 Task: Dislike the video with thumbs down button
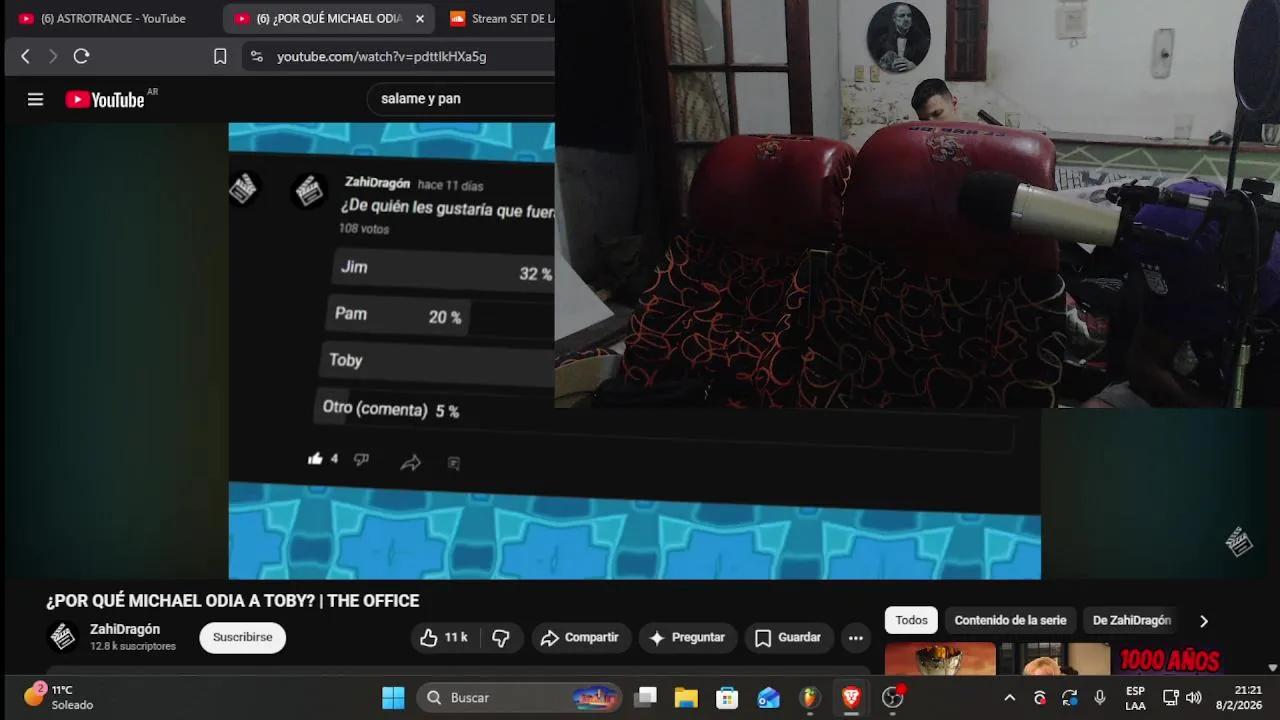(x=501, y=637)
